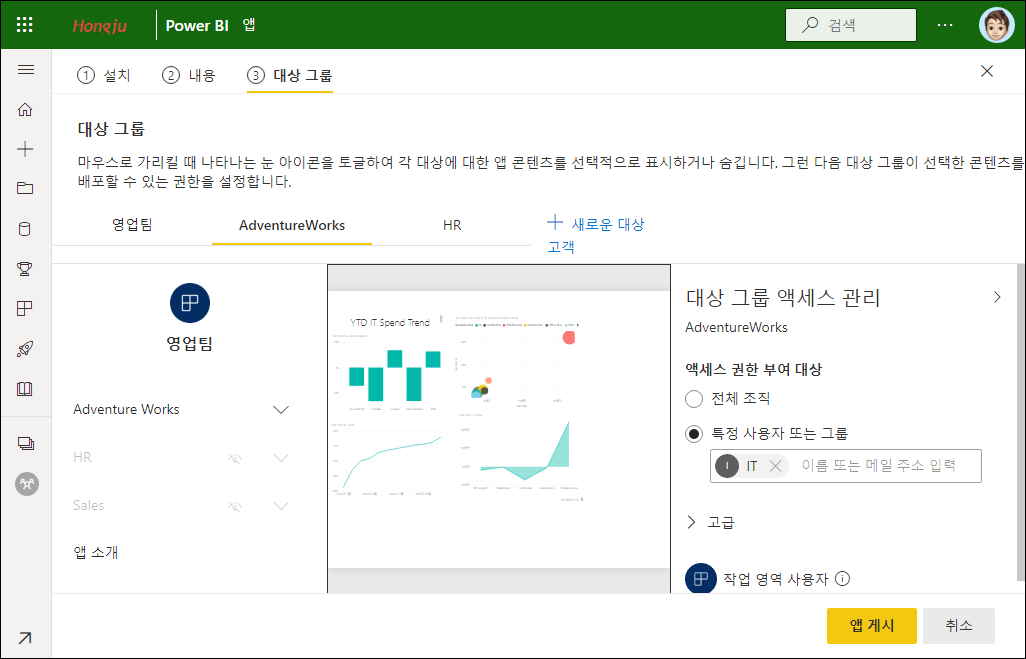The width and height of the screenshot is (1026, 659).
Task: Open the current workspace people icon
Action: 27,484
